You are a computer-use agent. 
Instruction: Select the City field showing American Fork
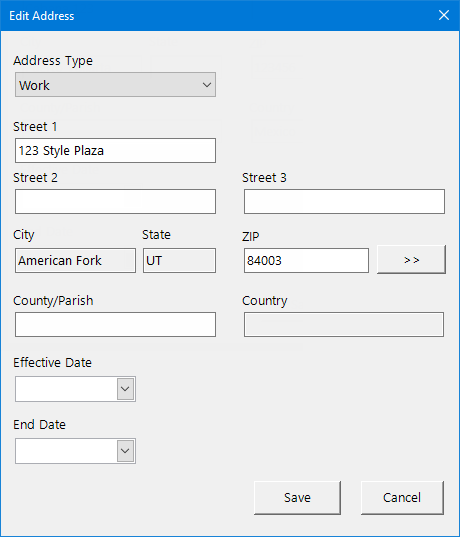click(75, 261)
